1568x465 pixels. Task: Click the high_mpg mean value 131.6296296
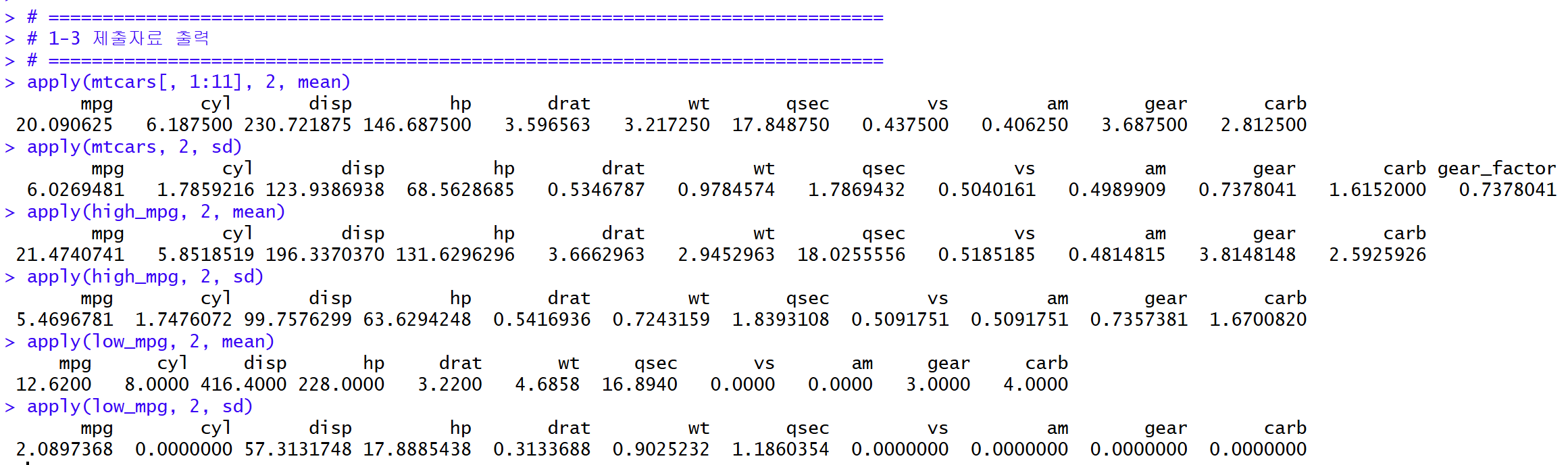[x=455, y=255]
